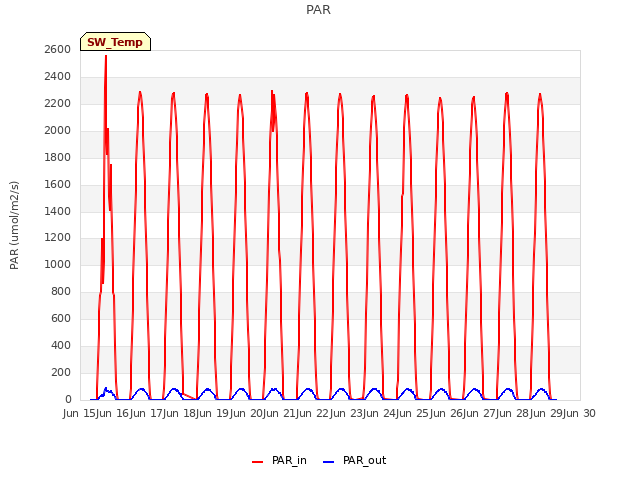Click the Jun 21 x-axis label

(280, 413)
